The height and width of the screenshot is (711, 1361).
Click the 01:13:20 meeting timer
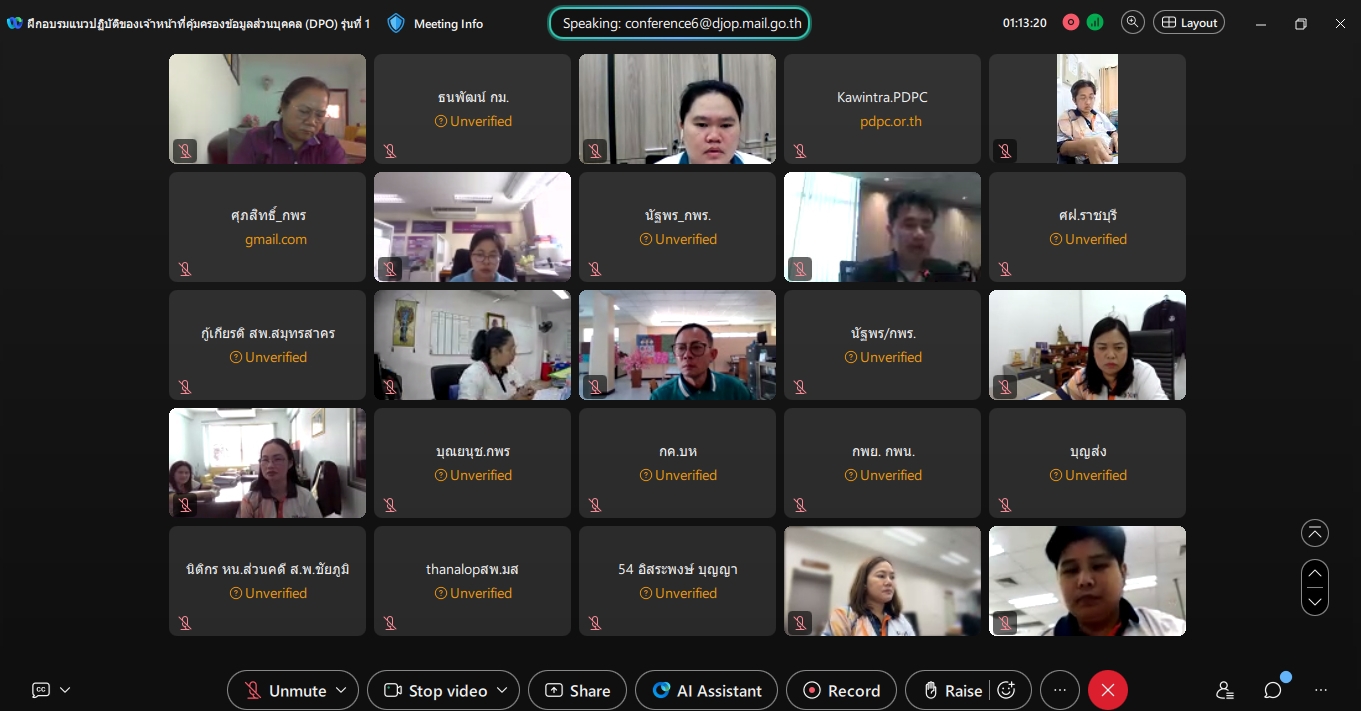(1025, 23)
